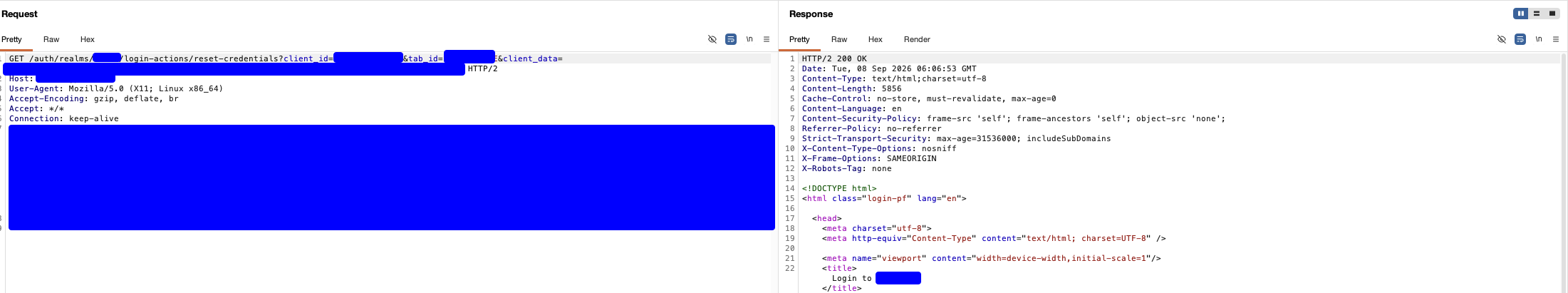Click X-Robots-Tag: none header
Viewport: 1568px width, 293px height.
point(846,168)
